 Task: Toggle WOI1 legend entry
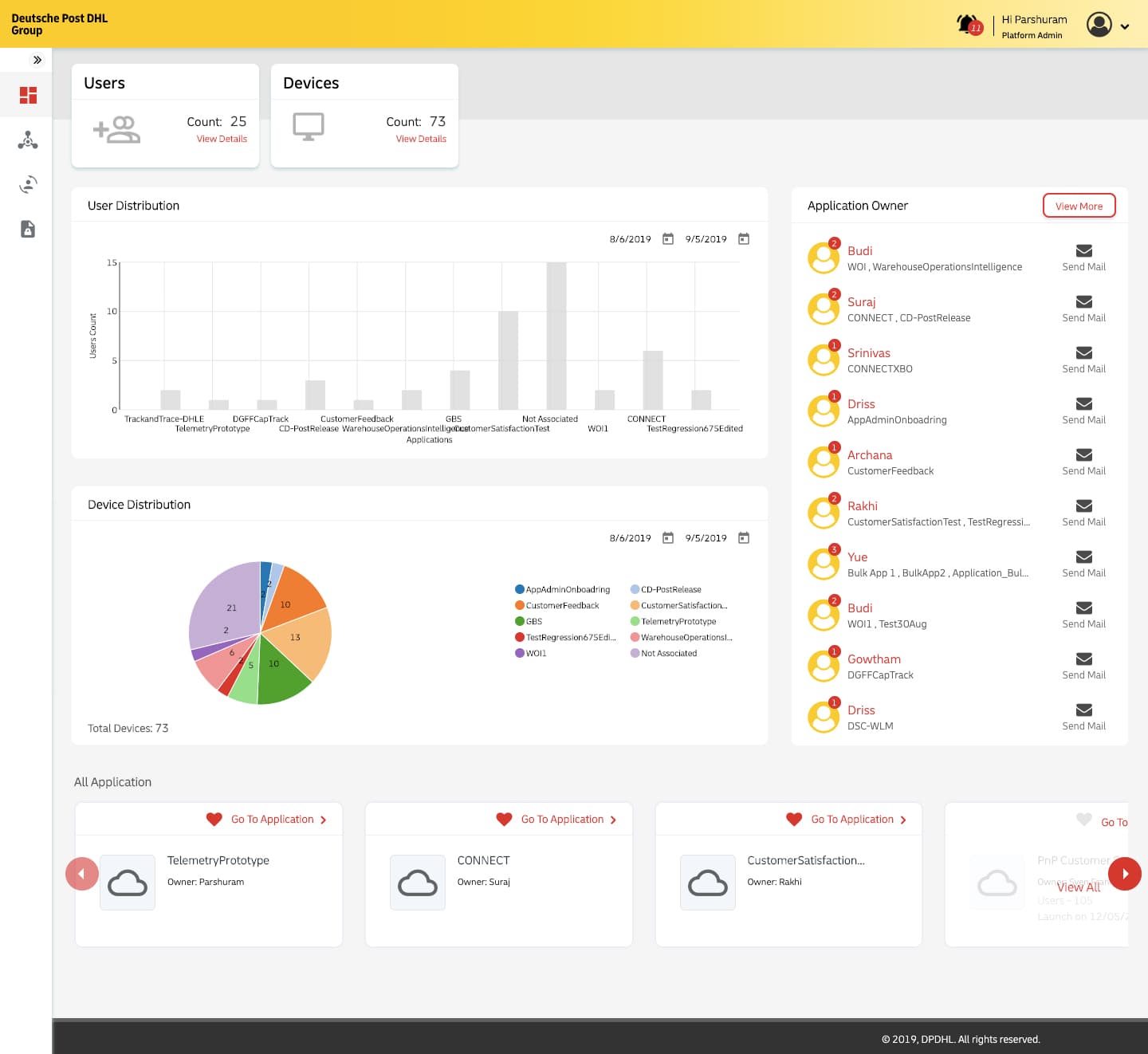coord(531,653)
